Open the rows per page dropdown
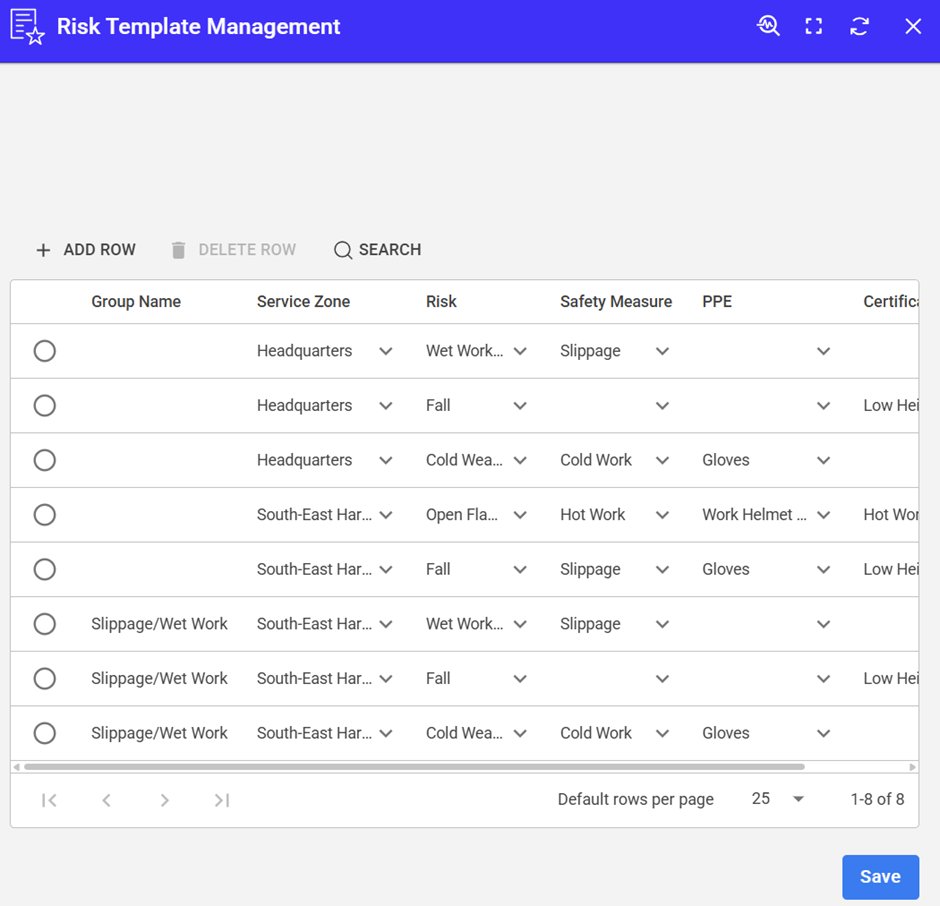This screenshot has height=906, width=940. pos(798,799)
